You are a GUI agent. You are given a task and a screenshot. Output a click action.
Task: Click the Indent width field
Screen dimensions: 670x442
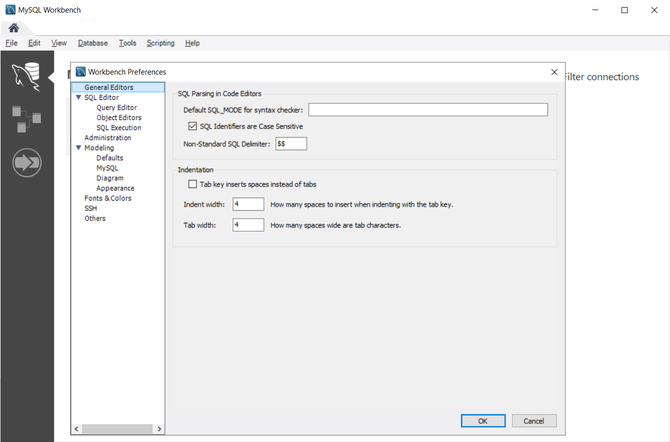pyautogui.click(x=248, y=204)
